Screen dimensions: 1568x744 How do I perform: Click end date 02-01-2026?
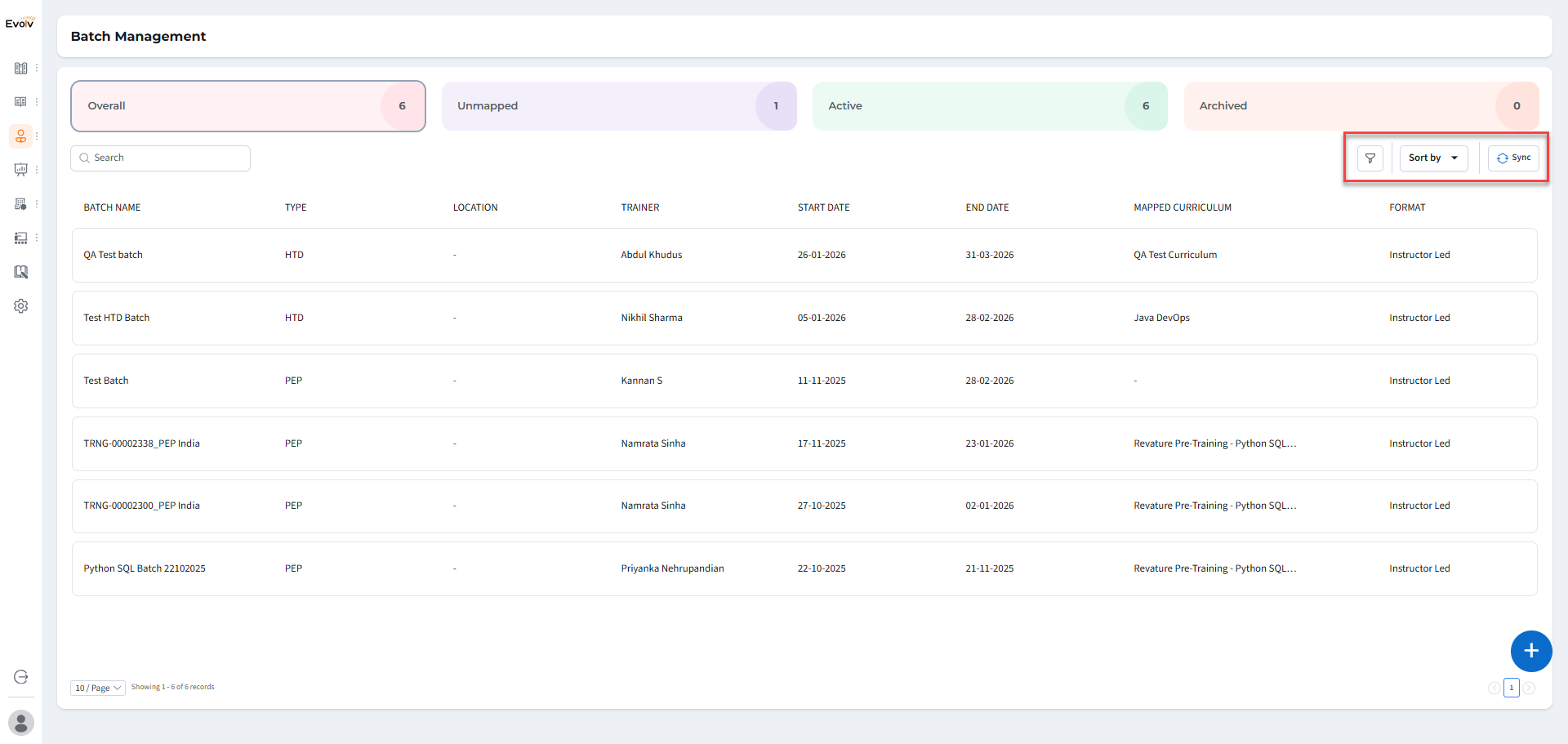(990, 506)
